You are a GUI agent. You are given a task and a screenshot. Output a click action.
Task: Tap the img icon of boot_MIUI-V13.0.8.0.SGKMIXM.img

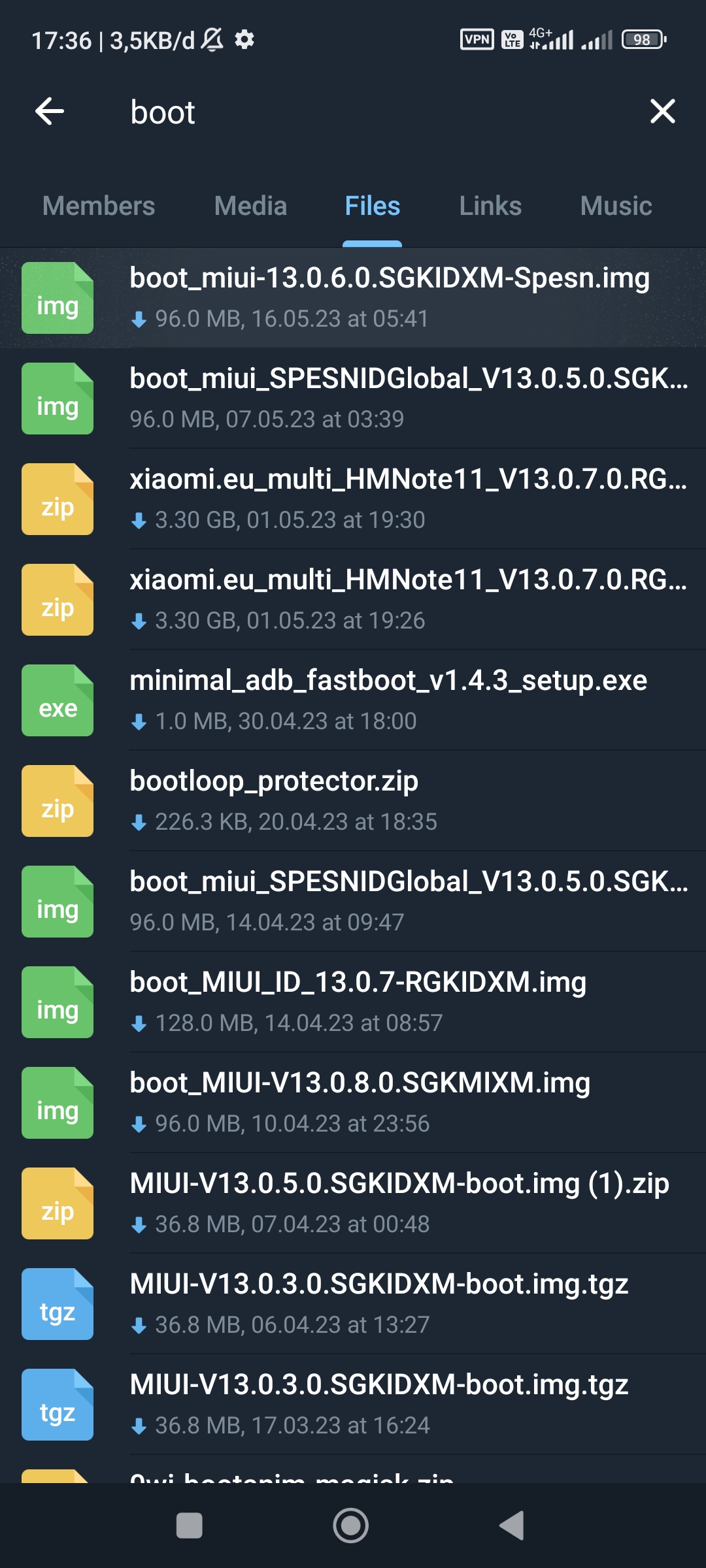pyautogui.click(x=58, y=1103)
